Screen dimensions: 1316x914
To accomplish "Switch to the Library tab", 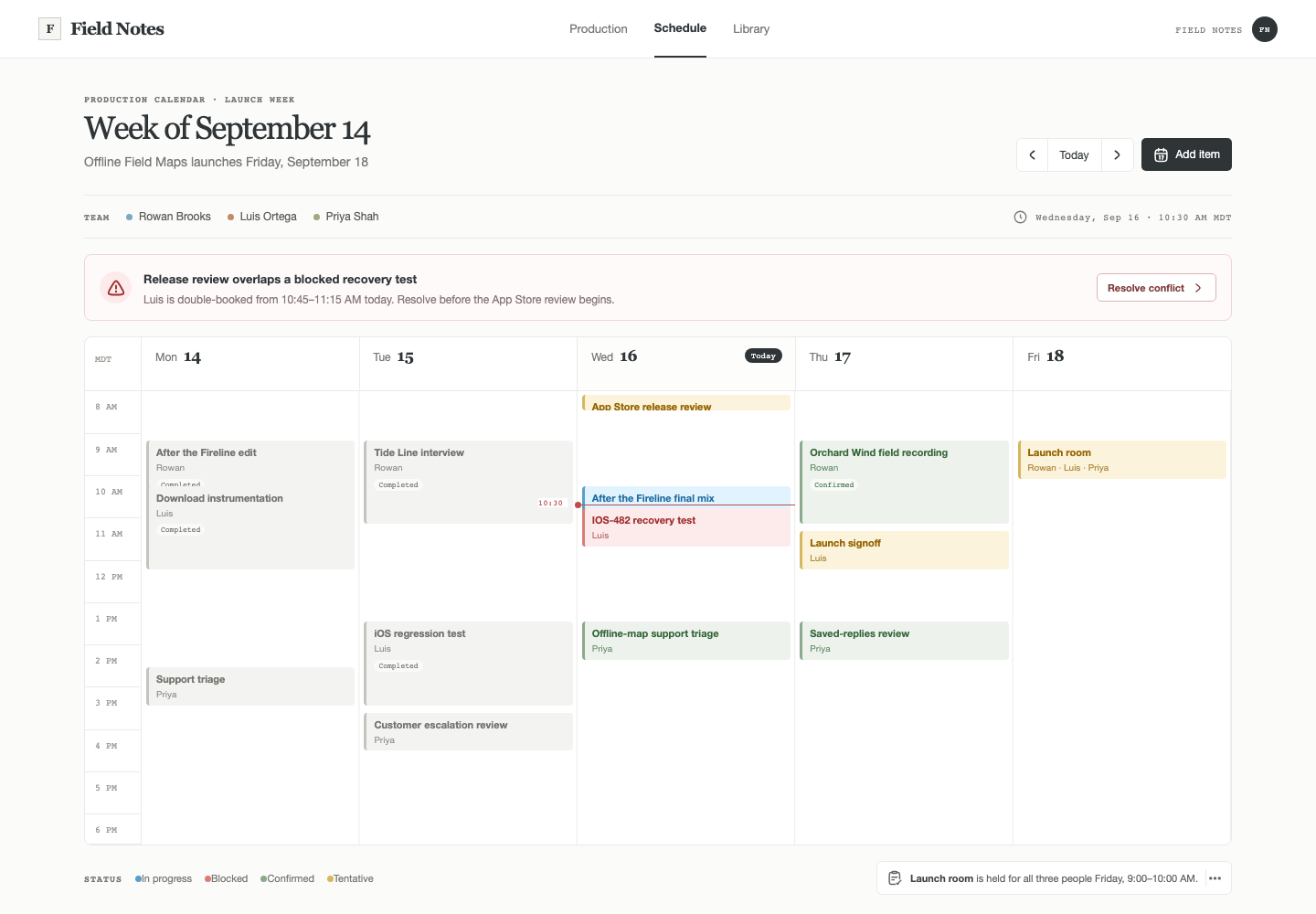I will tap(751, 28).
